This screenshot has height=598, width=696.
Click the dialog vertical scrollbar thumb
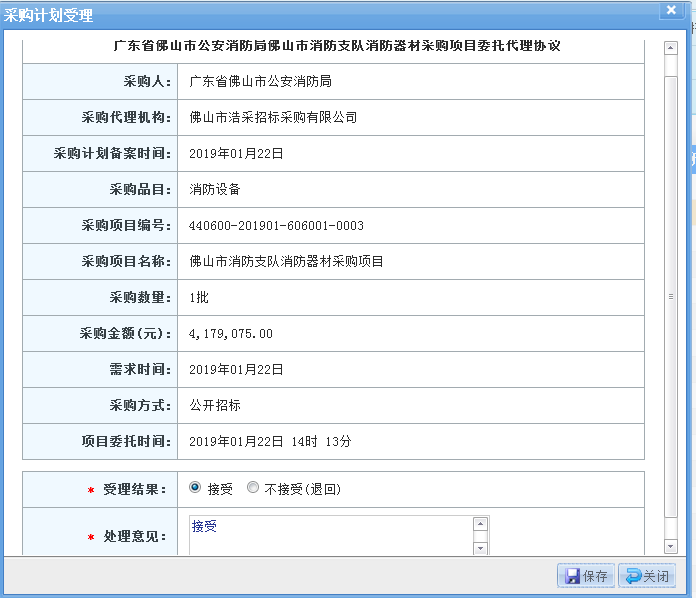coord(671,297)
